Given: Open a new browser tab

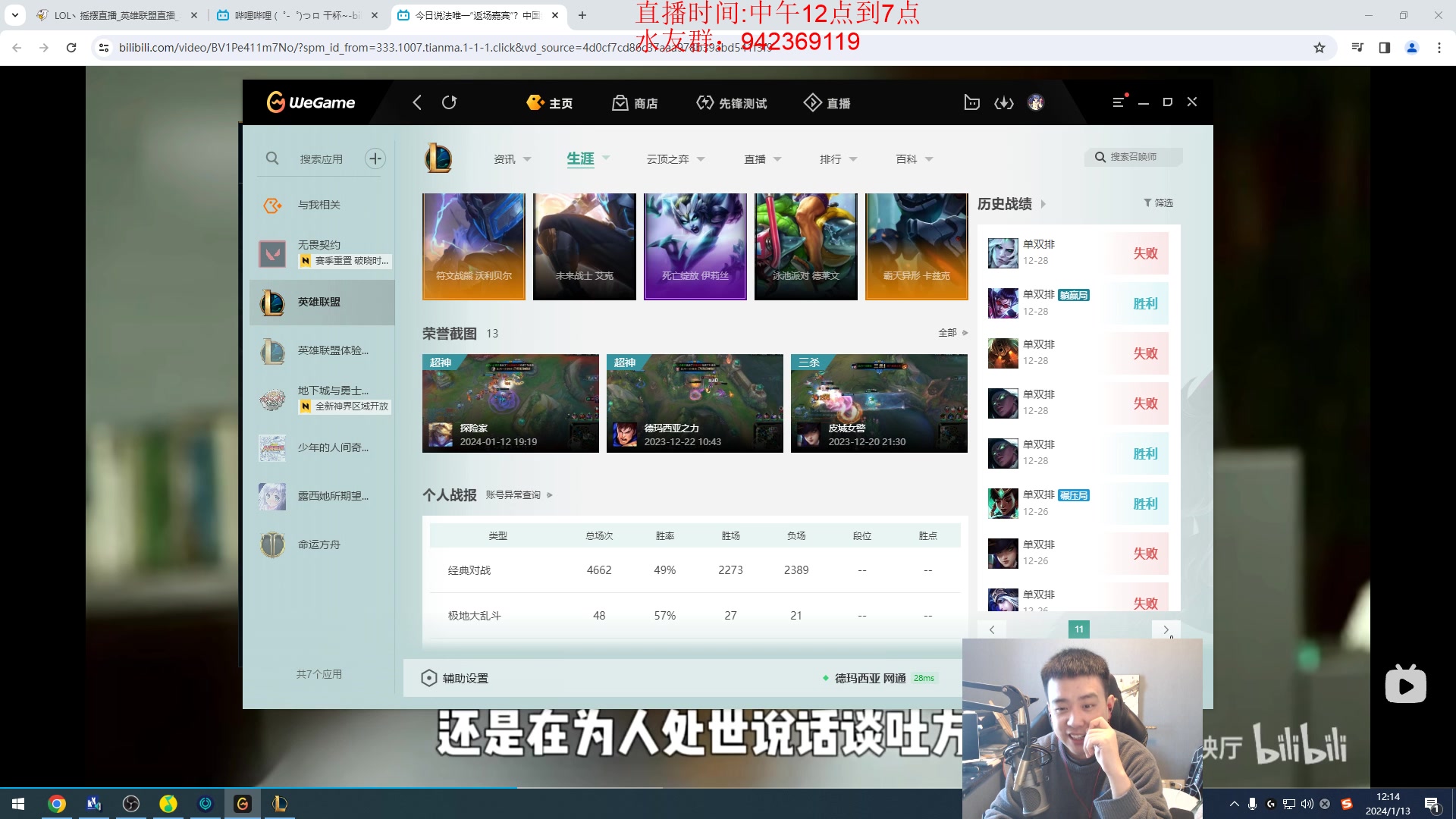Looking at the screenshot, I should pyautogui.click(x=582, y=15).
